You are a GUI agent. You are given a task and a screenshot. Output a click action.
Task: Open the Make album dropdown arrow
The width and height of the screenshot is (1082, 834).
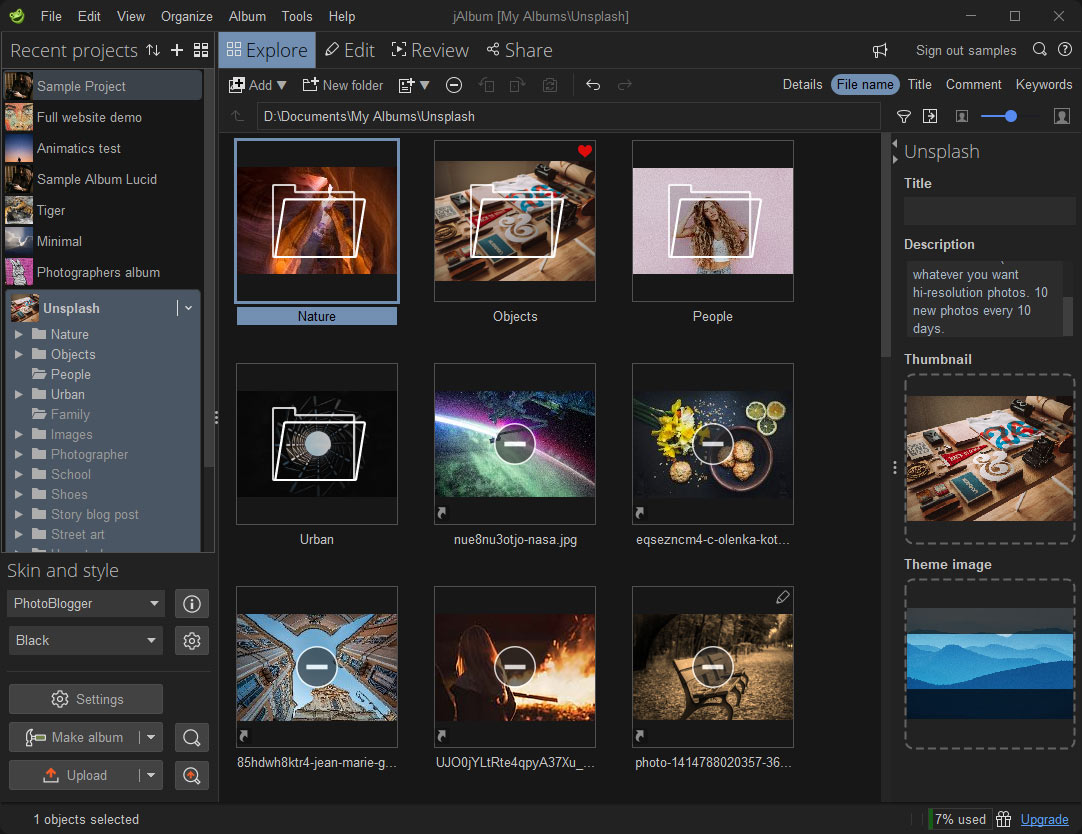(150, 738)
